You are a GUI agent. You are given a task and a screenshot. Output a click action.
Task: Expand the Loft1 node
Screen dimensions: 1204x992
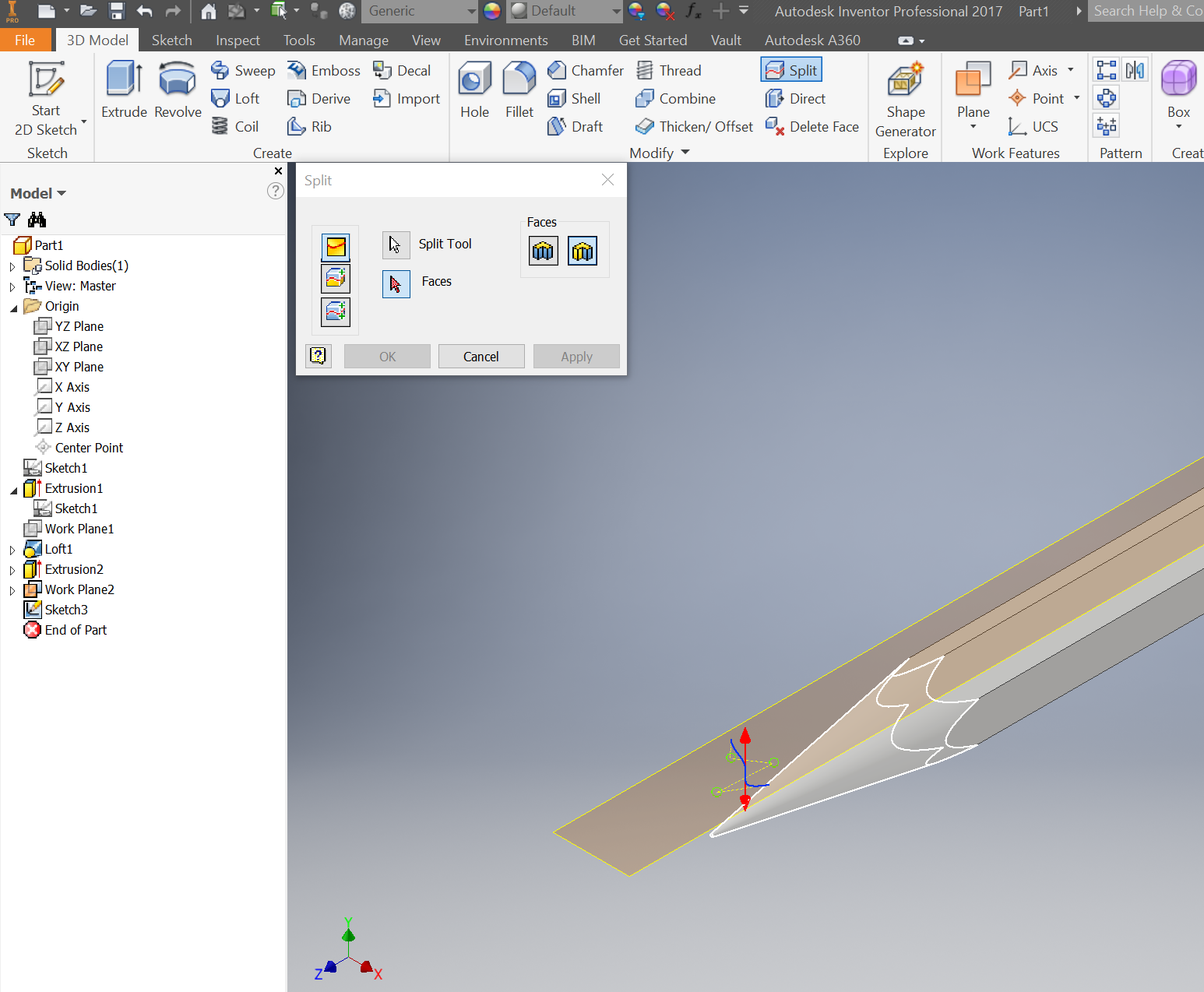[x=12, y=550]
